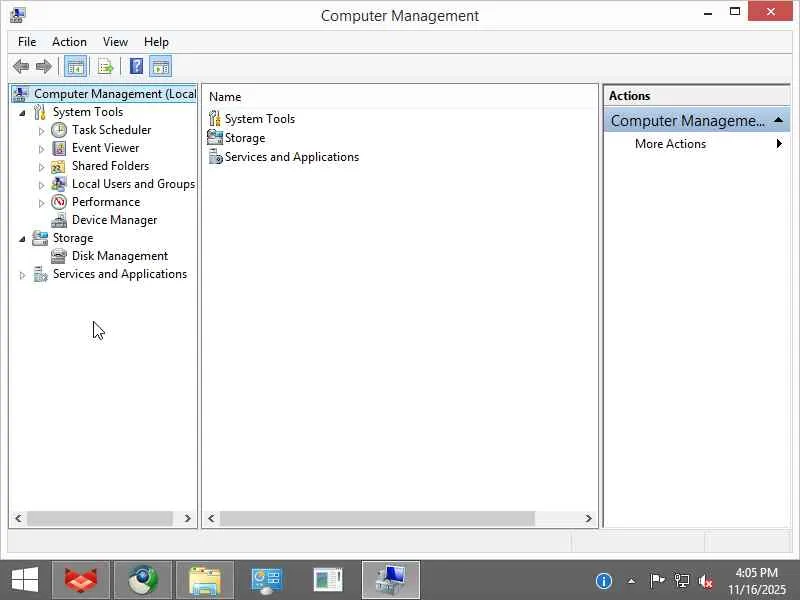Expand the Event Viewer node
The height and width of the screenshot is (600, 800).
coord(41,149)
